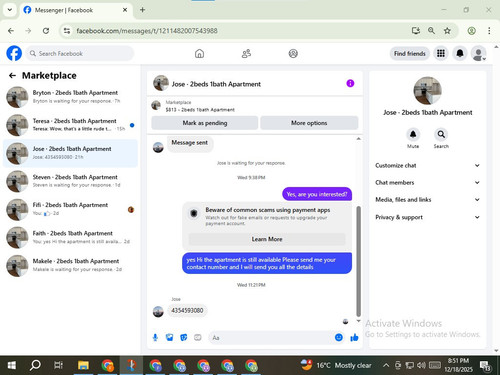Open Steven's apartment conversation

70,181
